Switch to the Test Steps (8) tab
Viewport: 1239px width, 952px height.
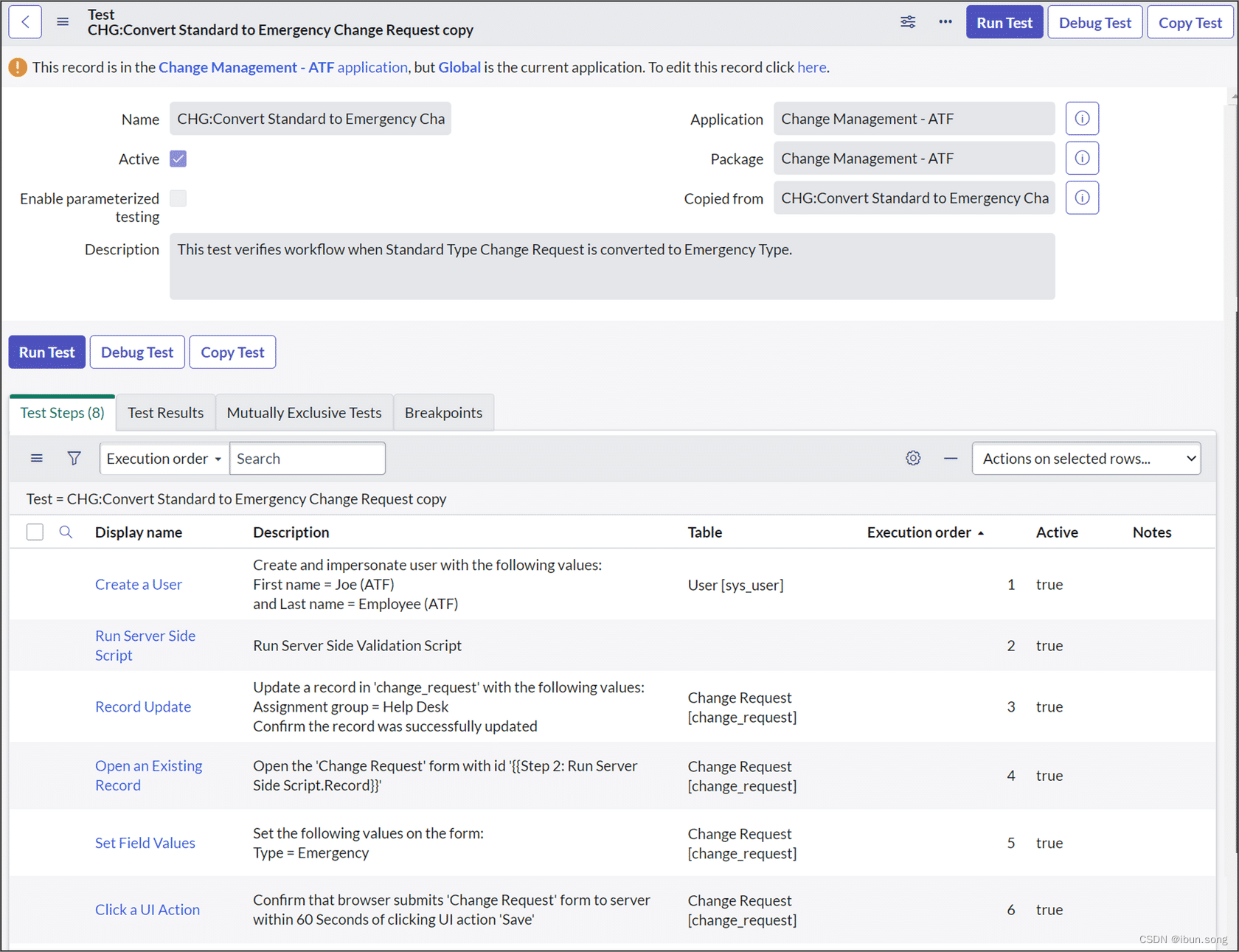click(x=63, y=413)
